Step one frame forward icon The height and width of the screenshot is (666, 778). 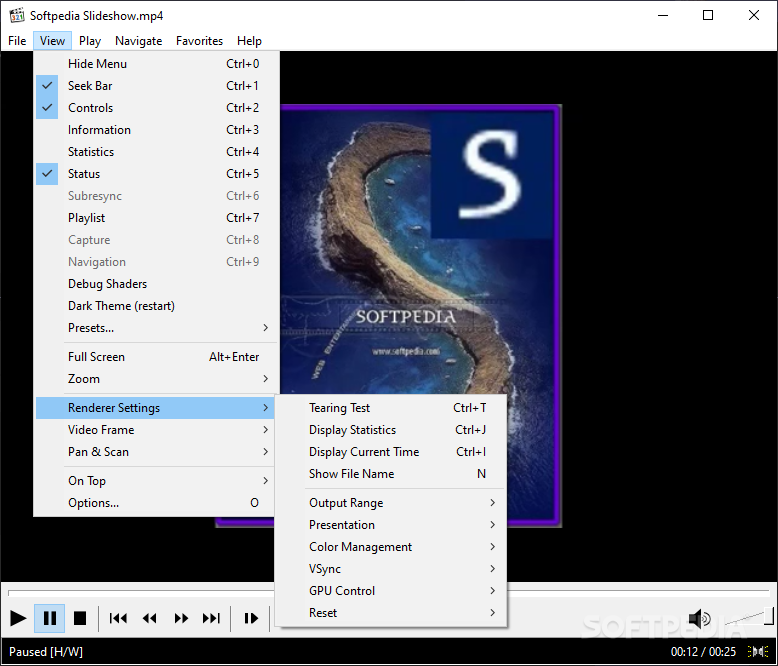click(251, 618)
